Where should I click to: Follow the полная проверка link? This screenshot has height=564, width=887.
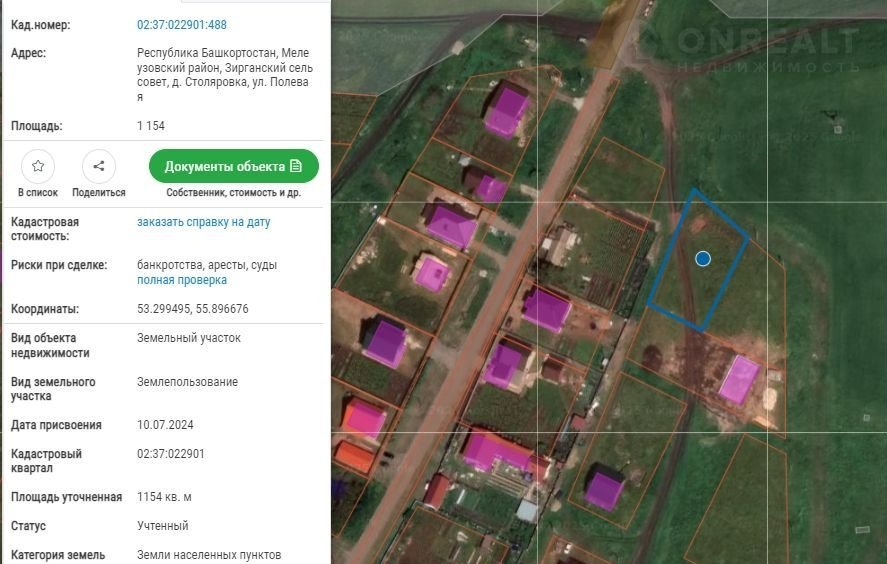181,280
